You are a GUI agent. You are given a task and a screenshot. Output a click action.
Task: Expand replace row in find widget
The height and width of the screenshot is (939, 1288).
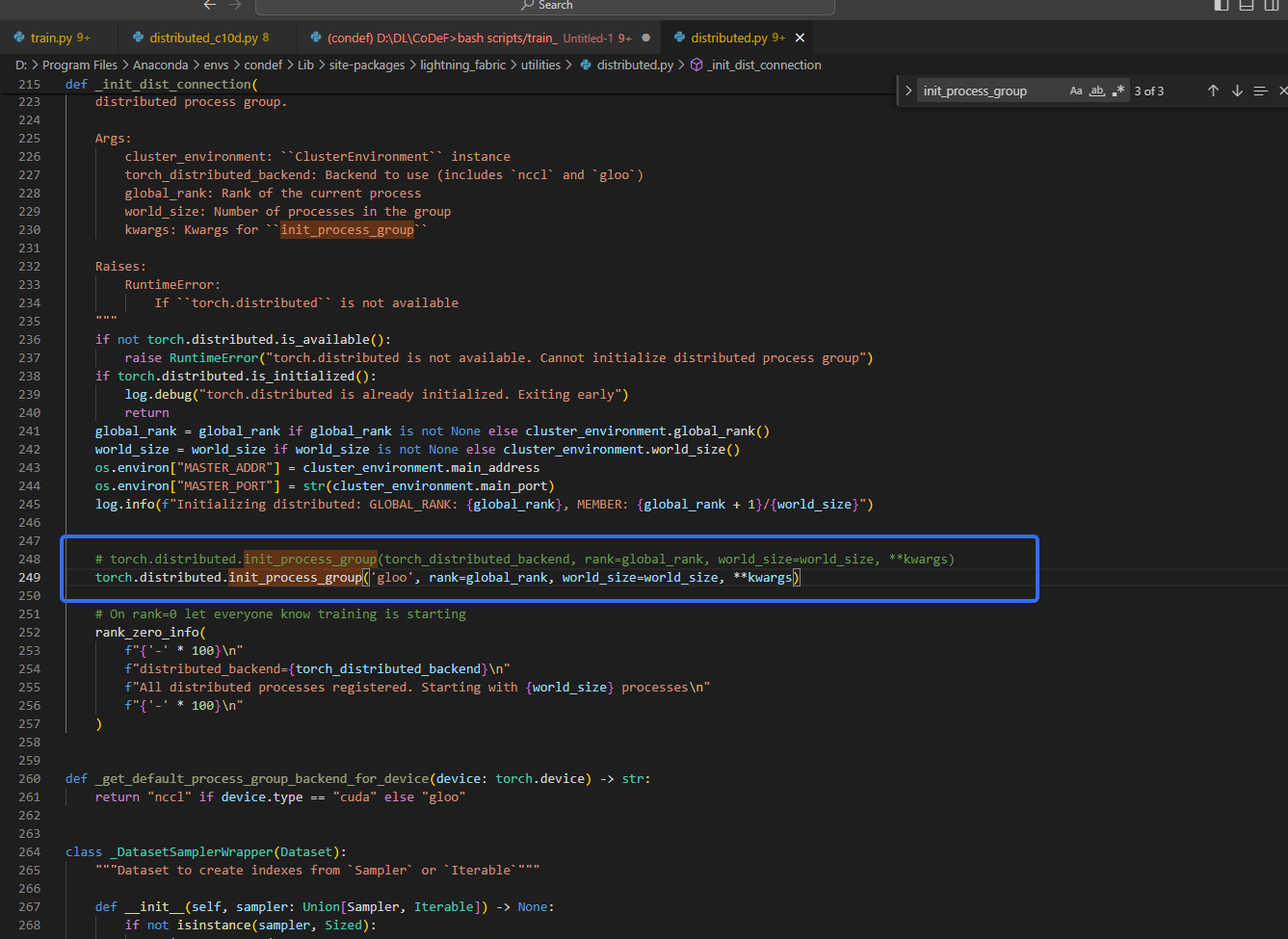pyautogui.click(x=907, y=91)
